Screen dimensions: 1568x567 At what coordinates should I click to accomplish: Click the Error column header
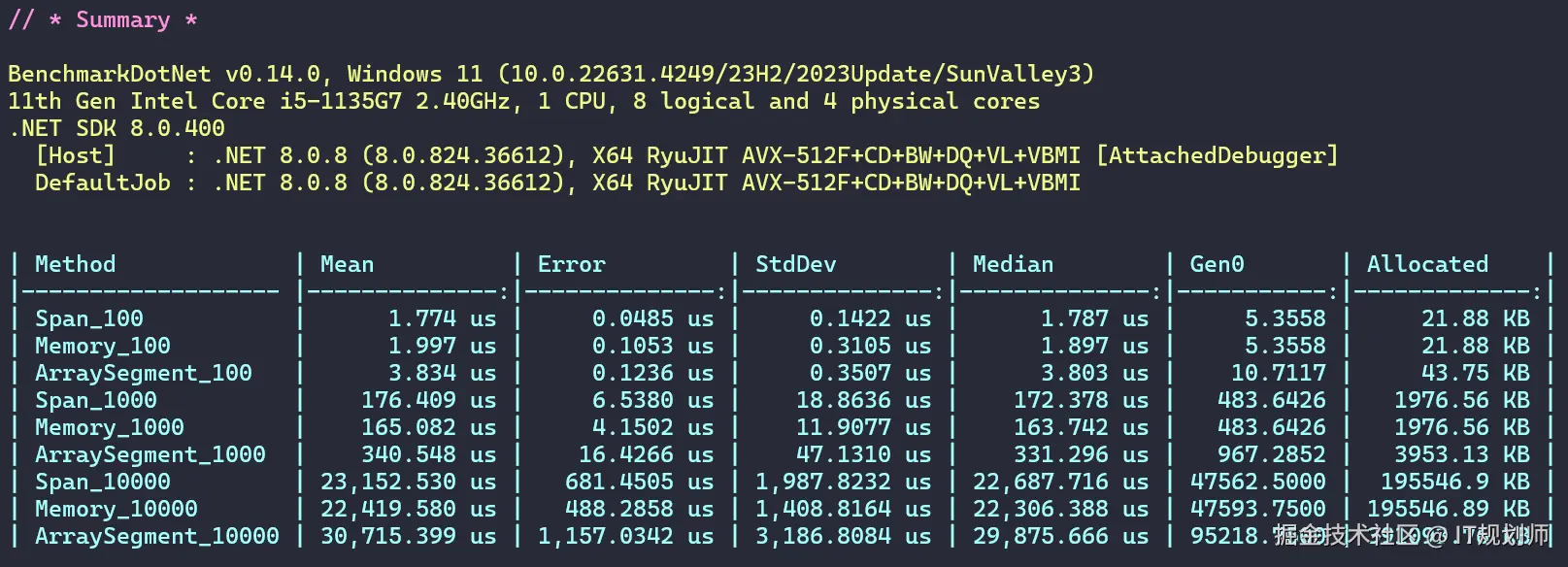point(571,264)
